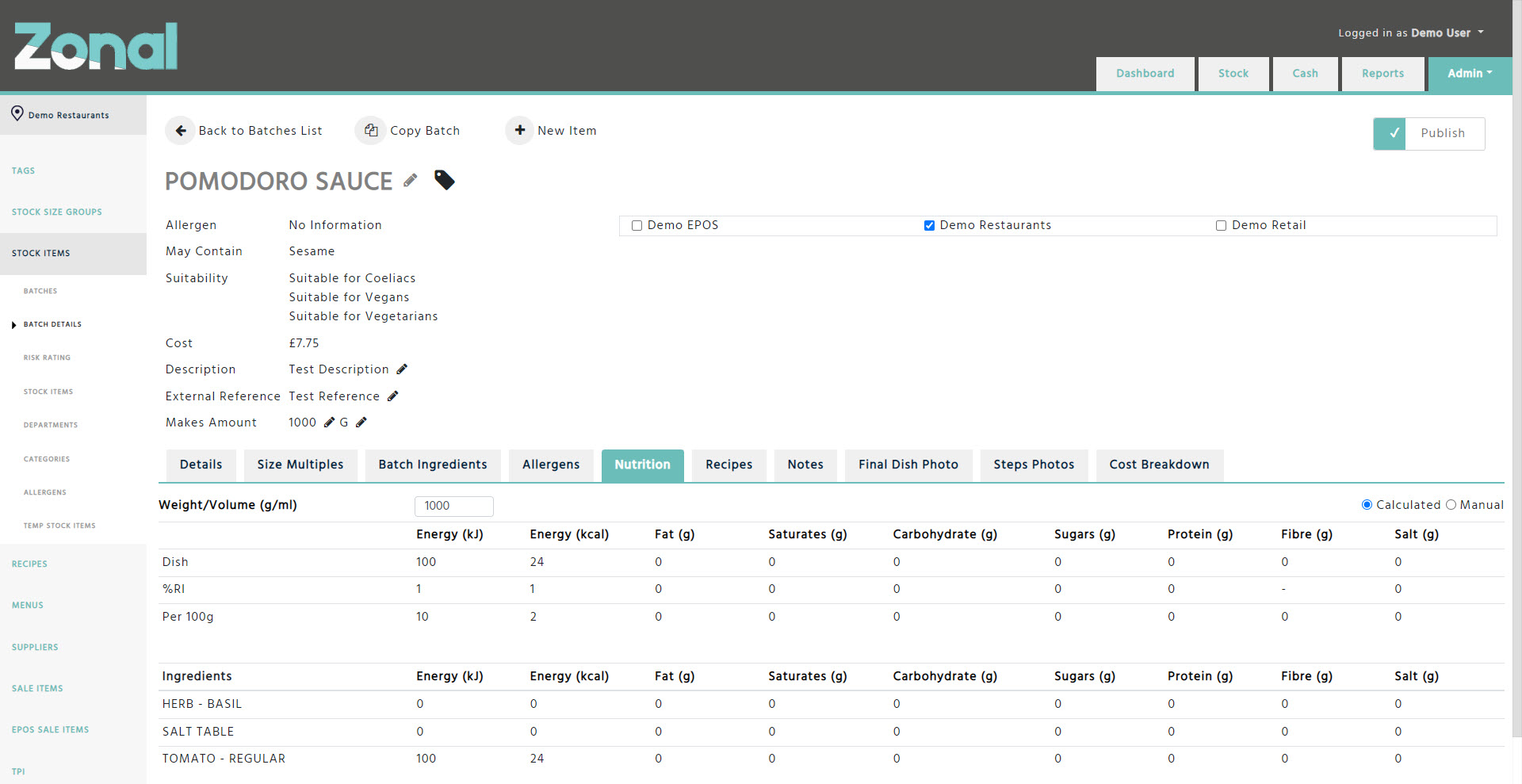Switch to the Details tab
Viewport: 1522px width, 784px height.
pyautogui.click(x=201, y=465)
